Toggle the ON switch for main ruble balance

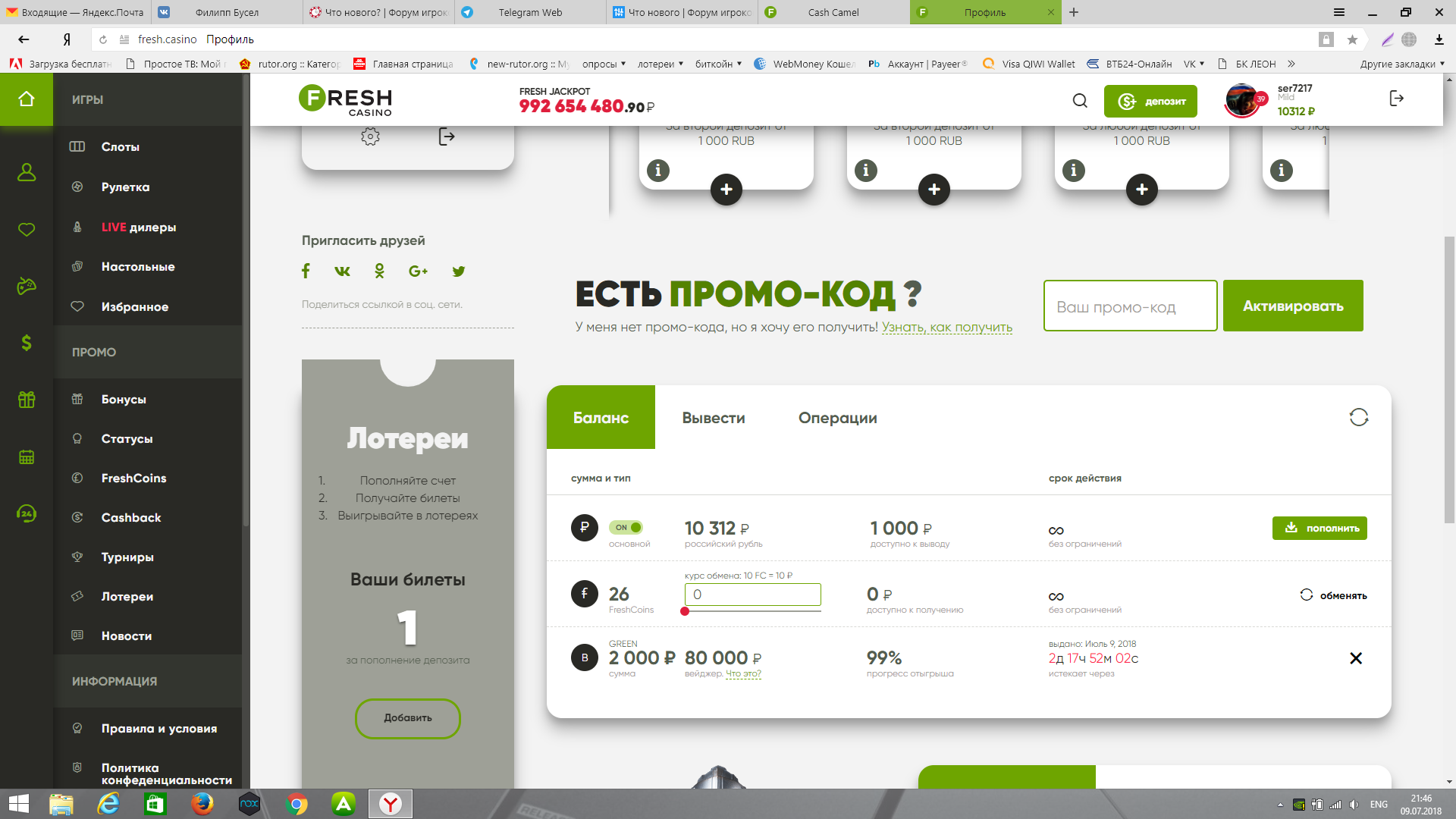pyautogui.click(x=626, y=527)
